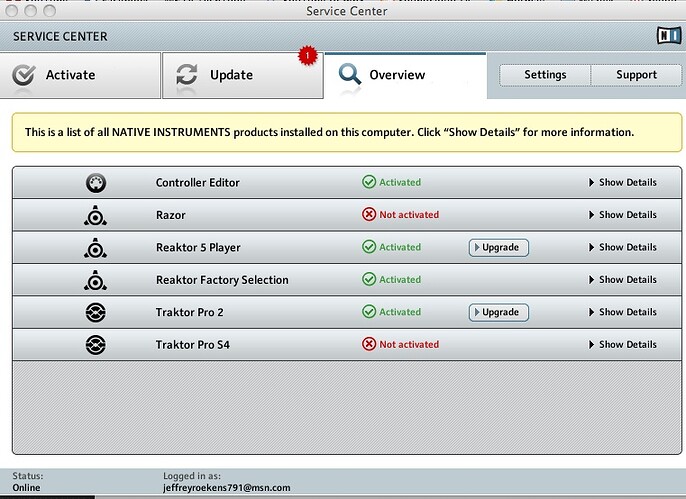Image resolution: width=686 pixels, height=499 pixels.
Task: Open the Support page
Action: tap(637, 75)
